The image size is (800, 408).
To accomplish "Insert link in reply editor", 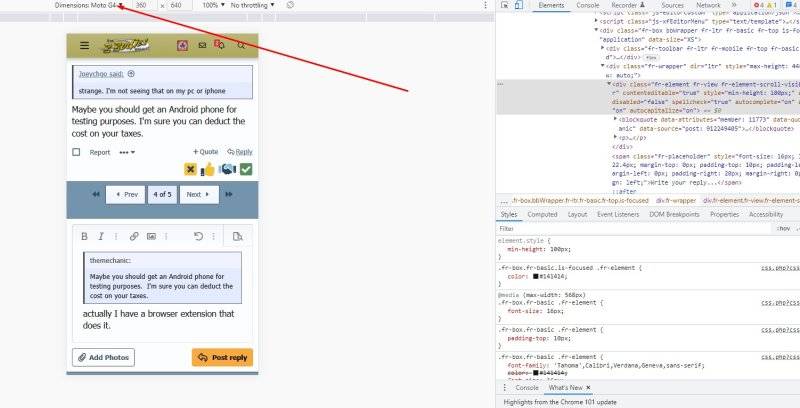I will tap(134, 236).
